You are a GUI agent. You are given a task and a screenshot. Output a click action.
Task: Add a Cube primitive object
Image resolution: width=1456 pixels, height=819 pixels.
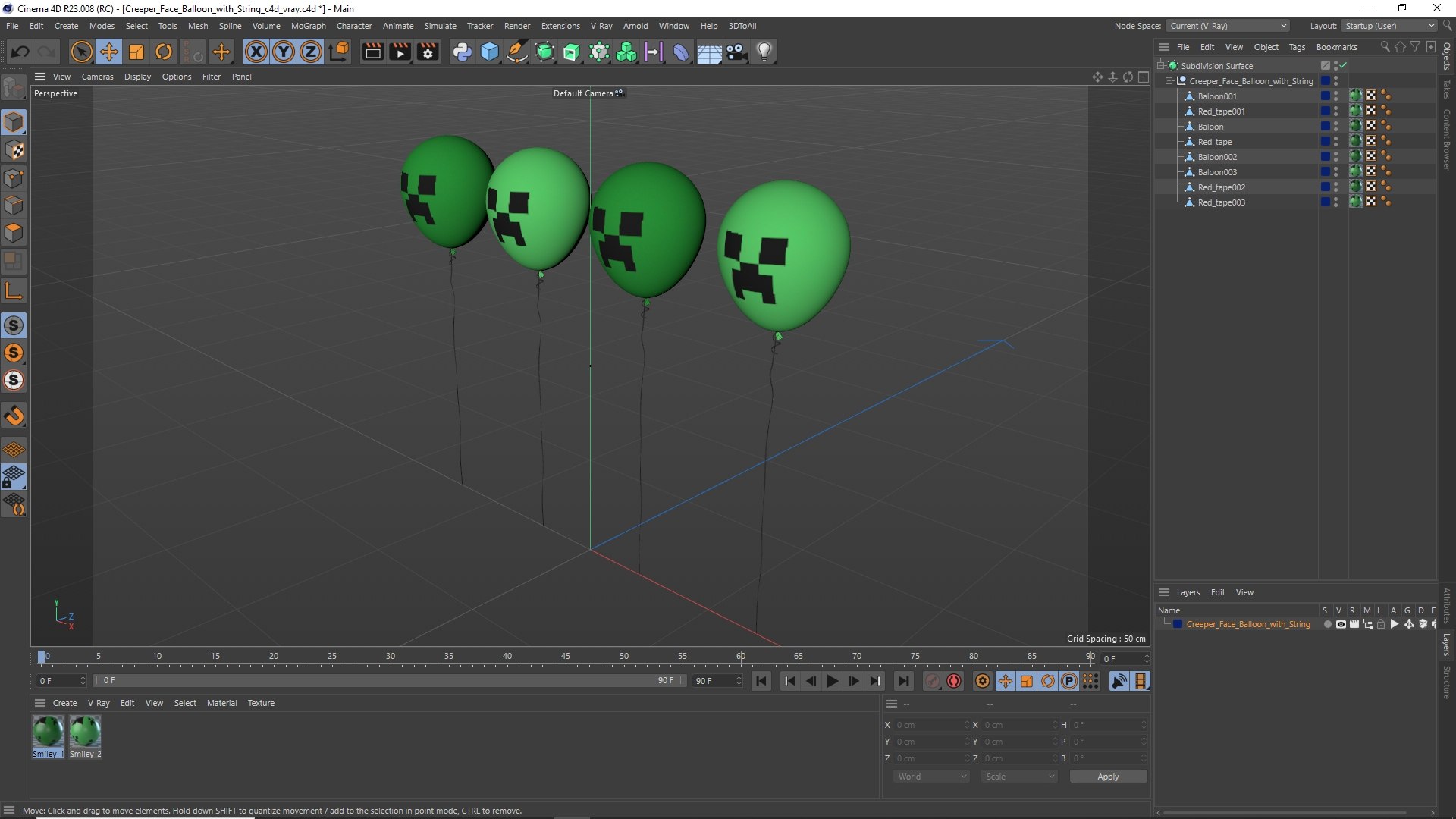point(490,52)
